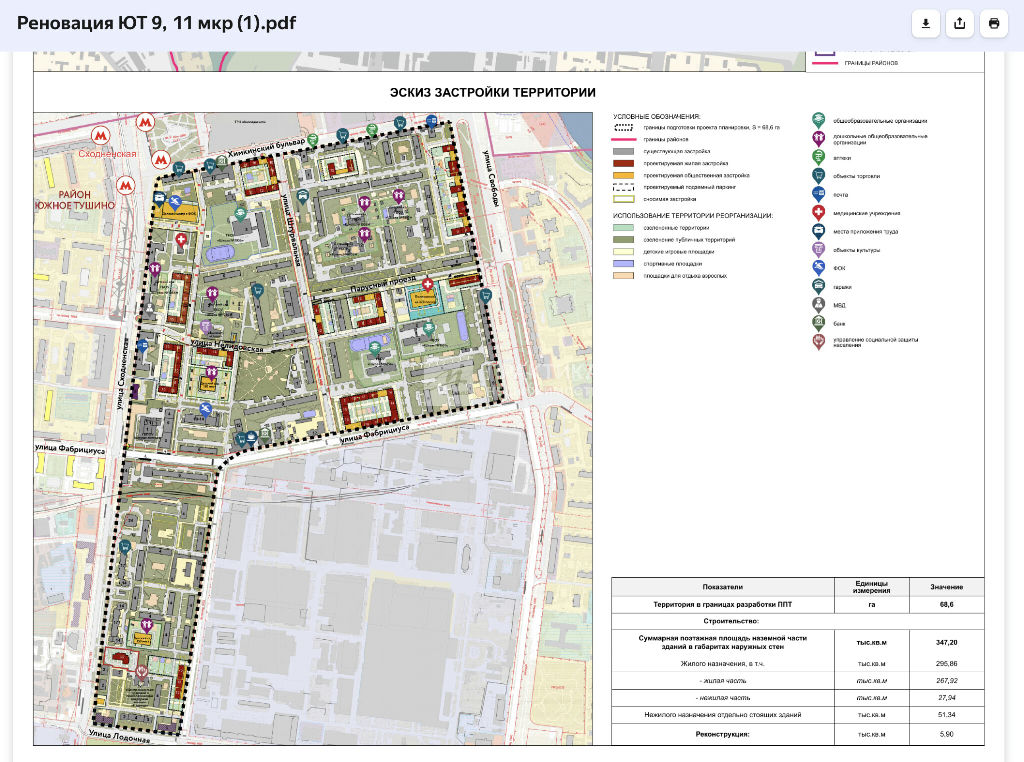Click the dark red residential legend swatch
1024x762 pixels.
point(624,163)
